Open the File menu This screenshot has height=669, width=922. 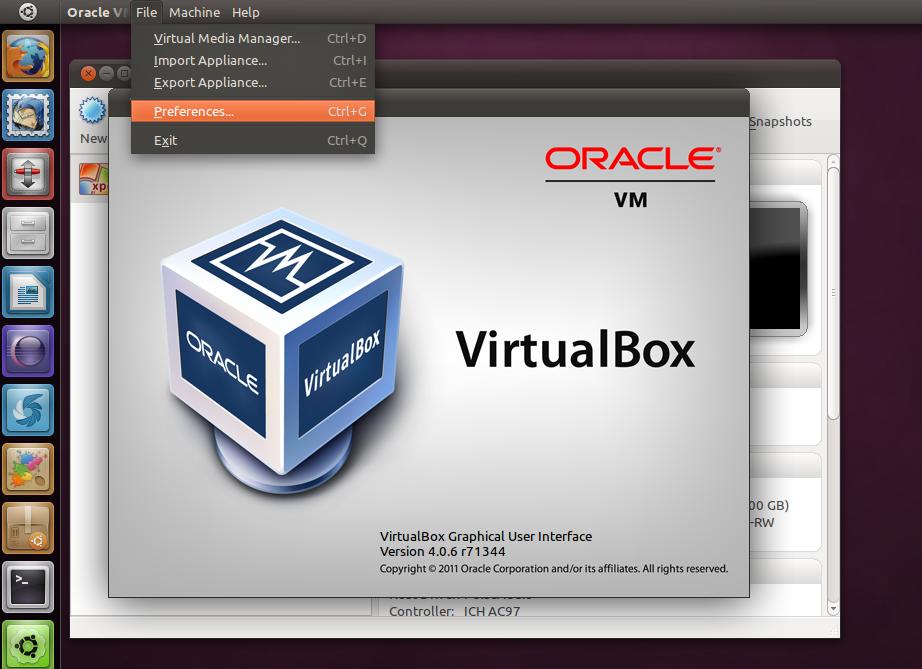[x=146, y=12]
